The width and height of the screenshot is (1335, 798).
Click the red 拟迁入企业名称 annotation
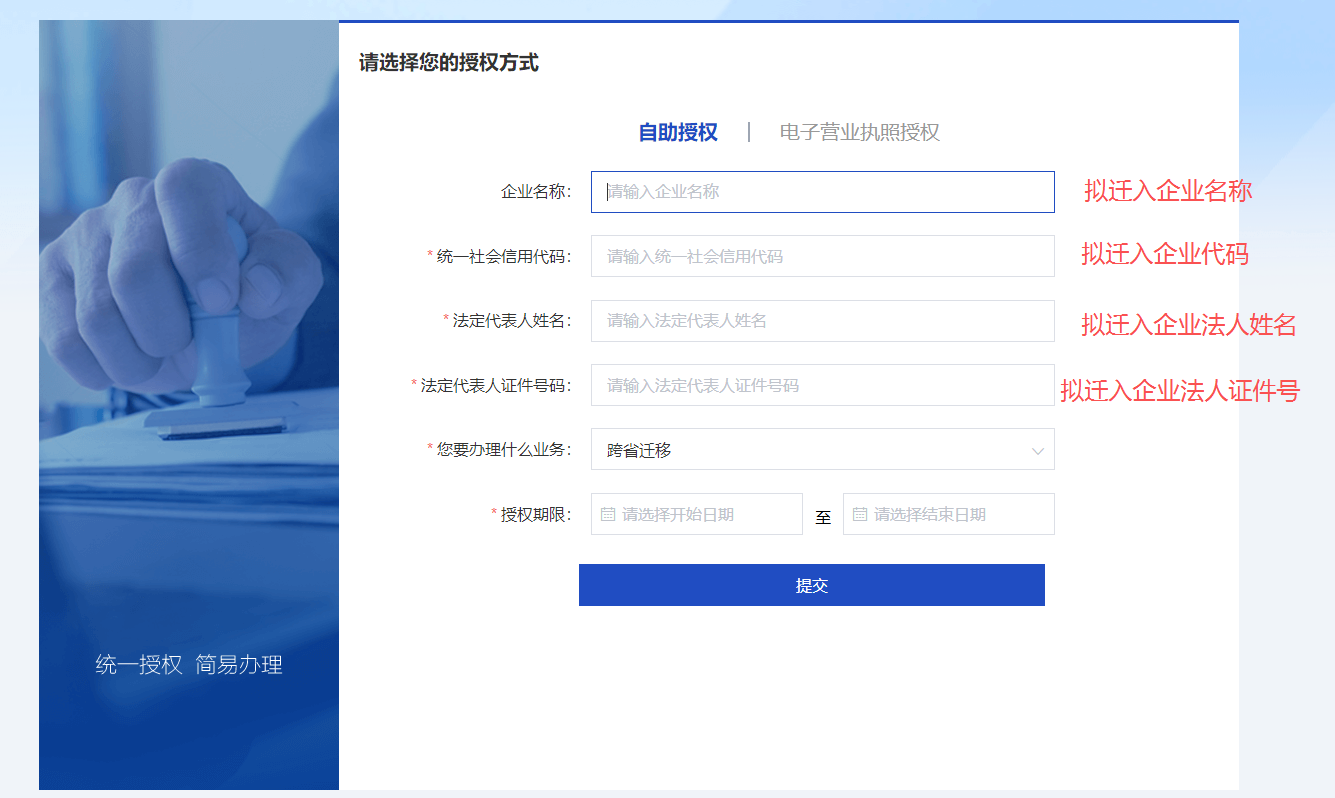click(x=1167, y=191)
